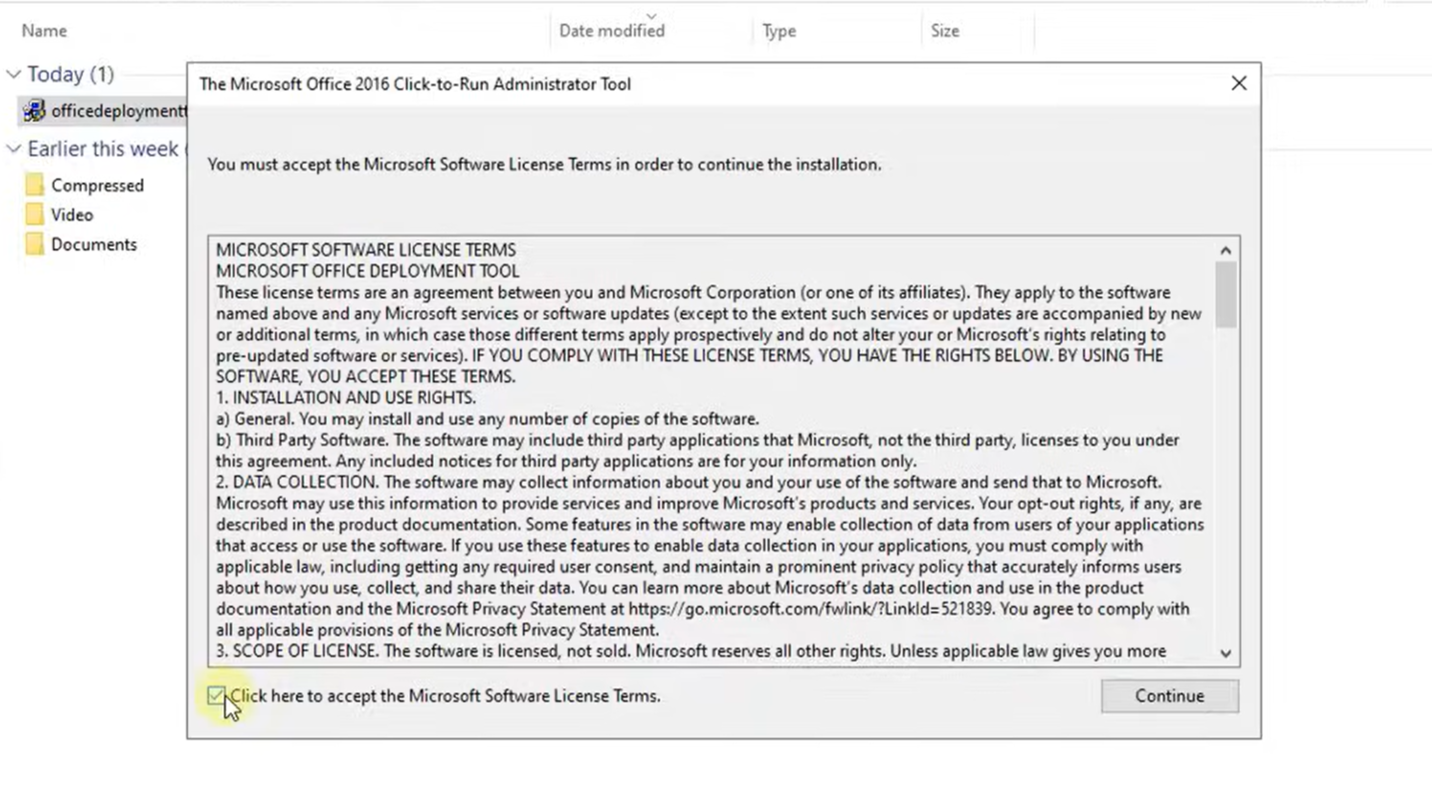Click the 'MICROSOFT OFFICE DEPLOYMENT TOOL' line
The image size is (1432, 805).
coord(368,271)
